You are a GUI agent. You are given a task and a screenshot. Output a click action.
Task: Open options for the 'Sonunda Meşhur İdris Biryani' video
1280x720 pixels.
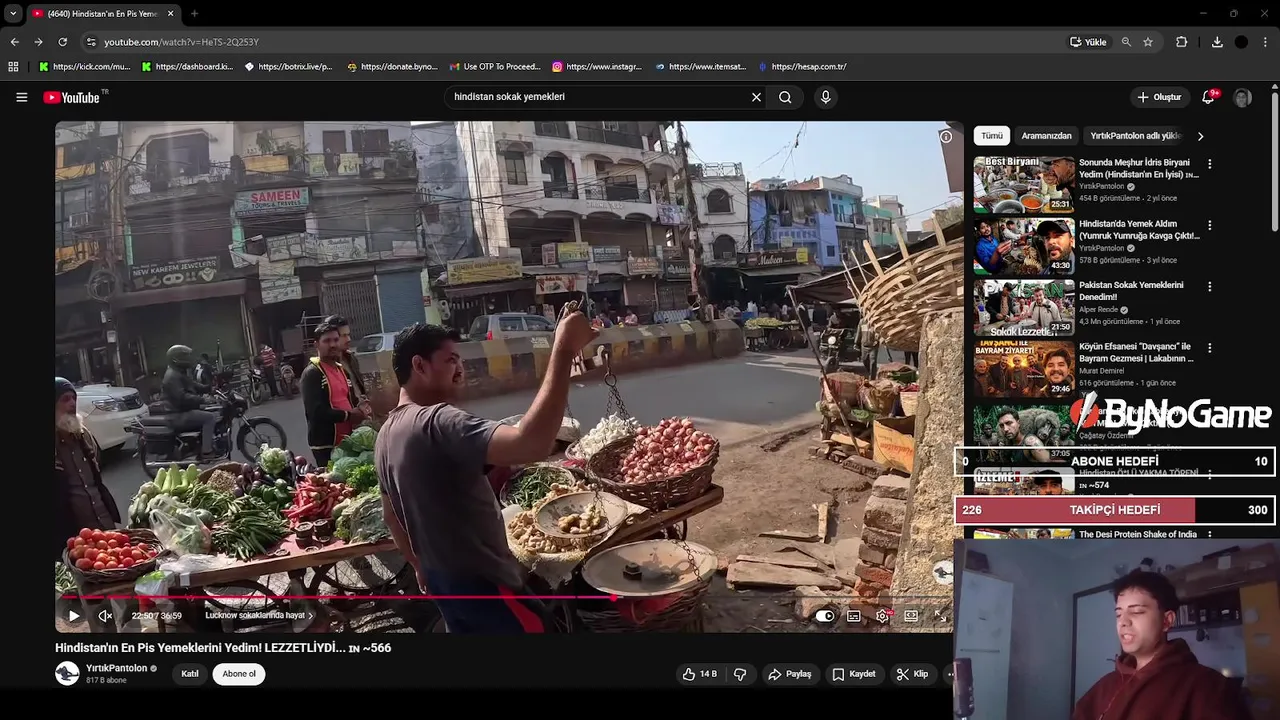pyautogui.click(x=1209, y=164)
